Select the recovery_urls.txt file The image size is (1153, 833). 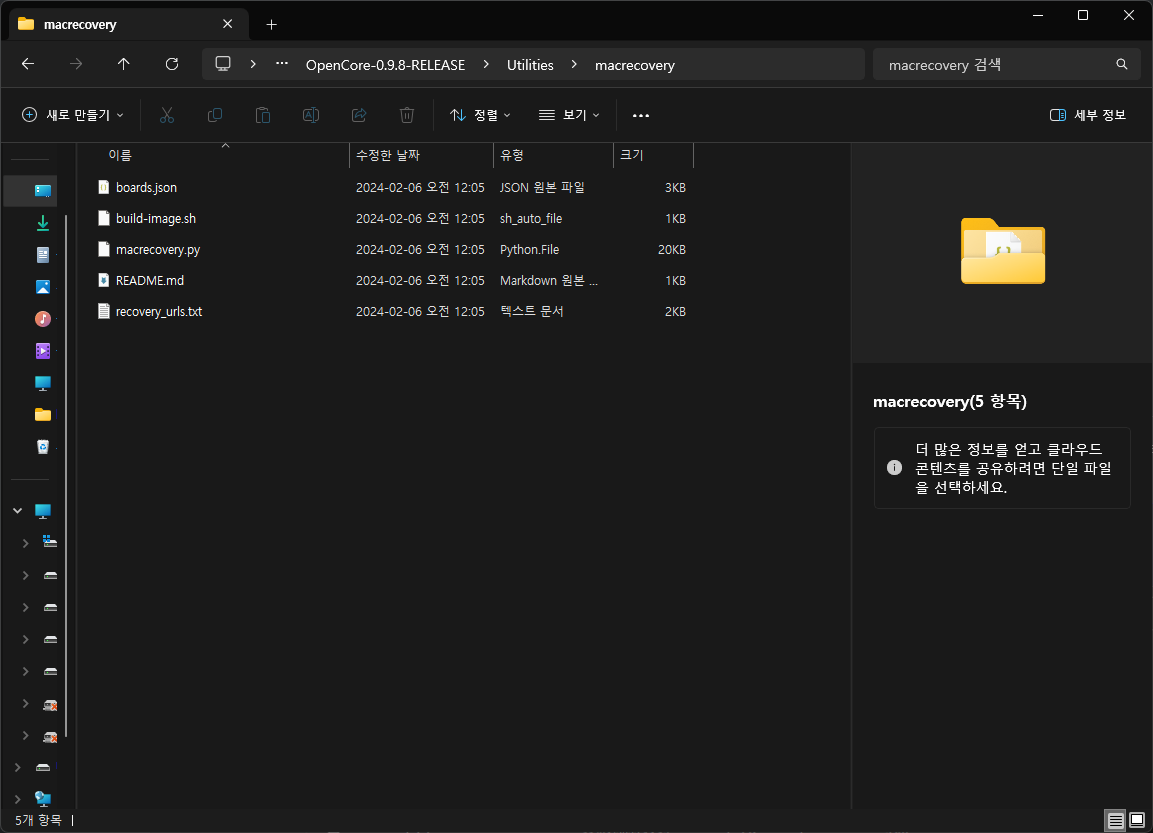(x=159, y=312)
